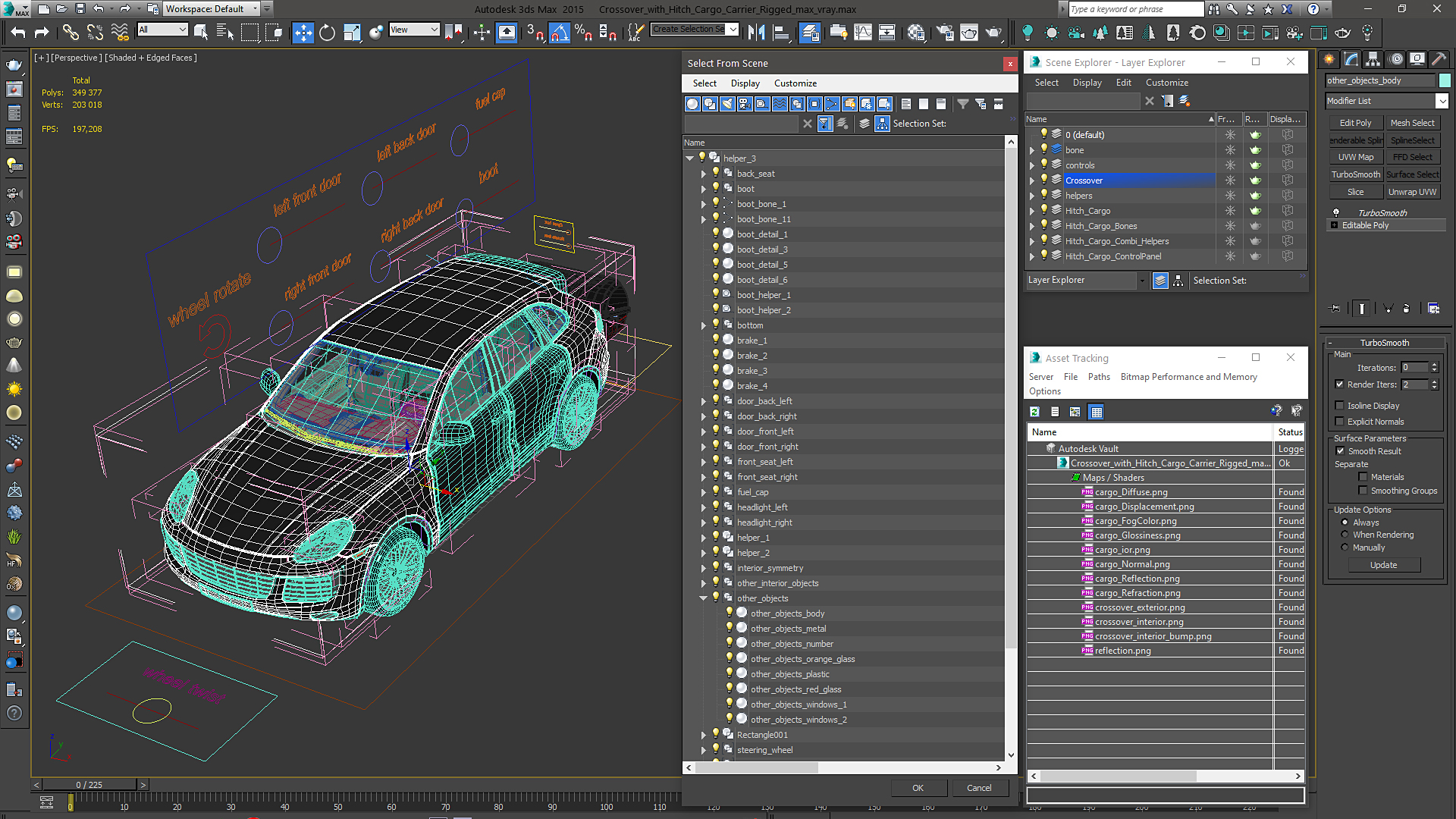The height and width of the screenshot is (819, 1456).
Task: Click the Mirror tool icon
Action: pyautogui.click(x=756, y=33)
